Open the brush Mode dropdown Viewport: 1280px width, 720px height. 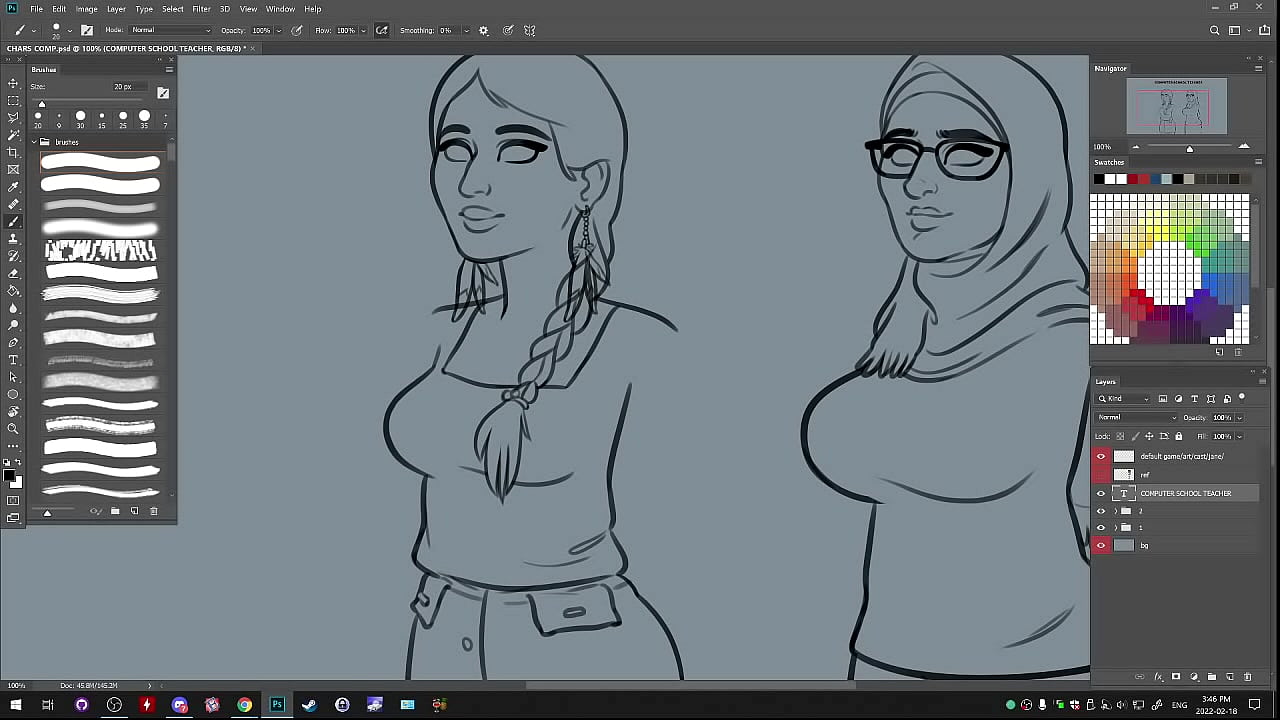170,30
